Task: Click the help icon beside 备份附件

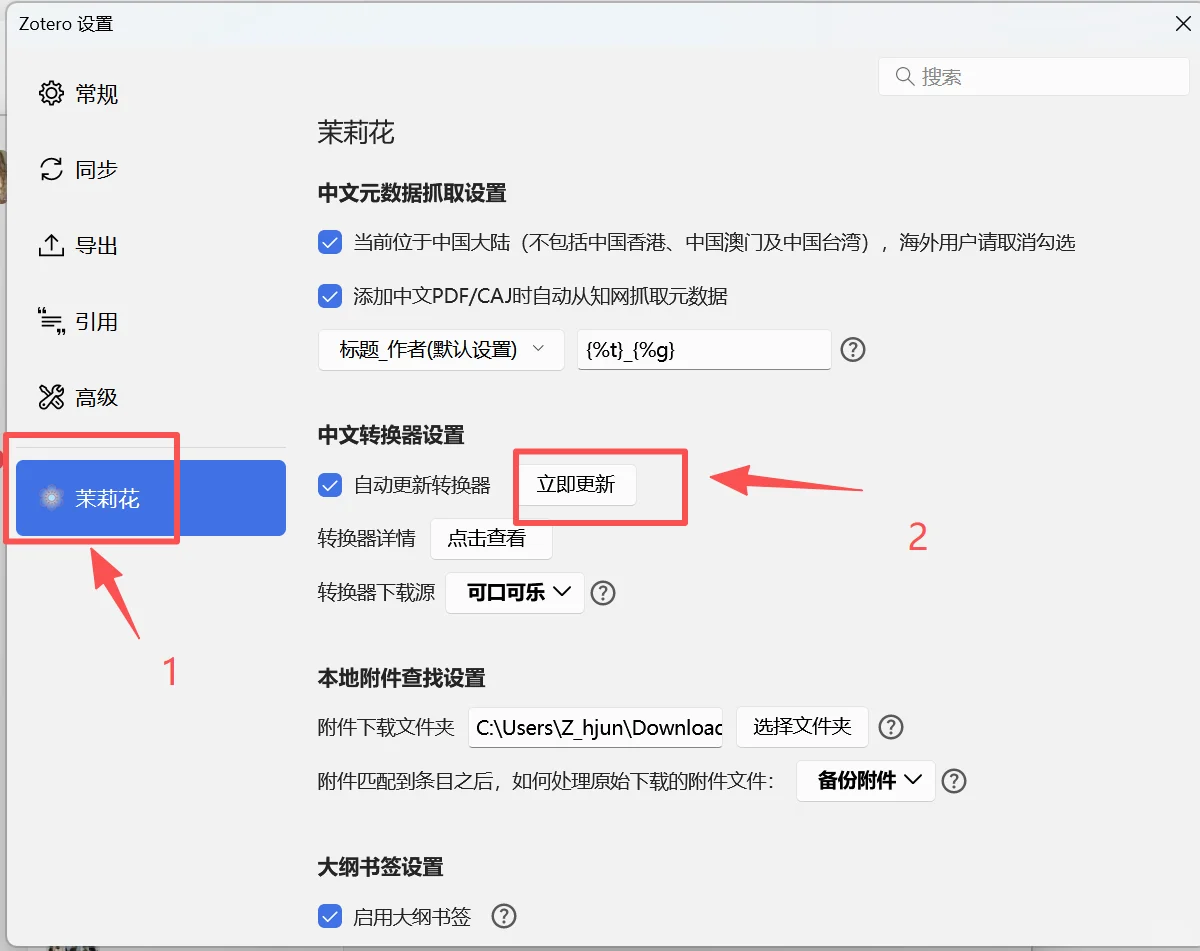Action: pyautogui.click(x=954, y=781)
